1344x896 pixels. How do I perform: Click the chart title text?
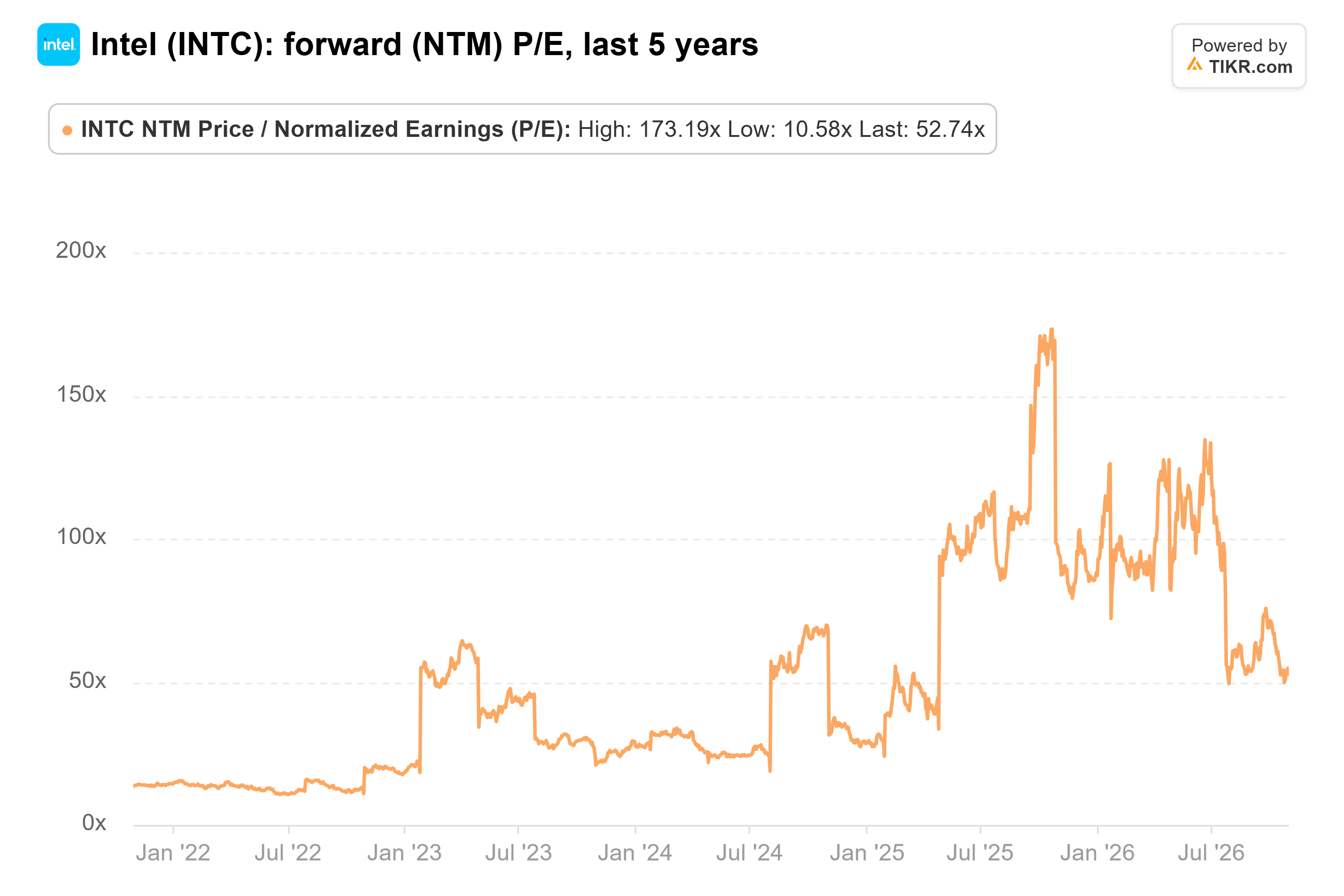pyautogui.click(x=424, y=44)
